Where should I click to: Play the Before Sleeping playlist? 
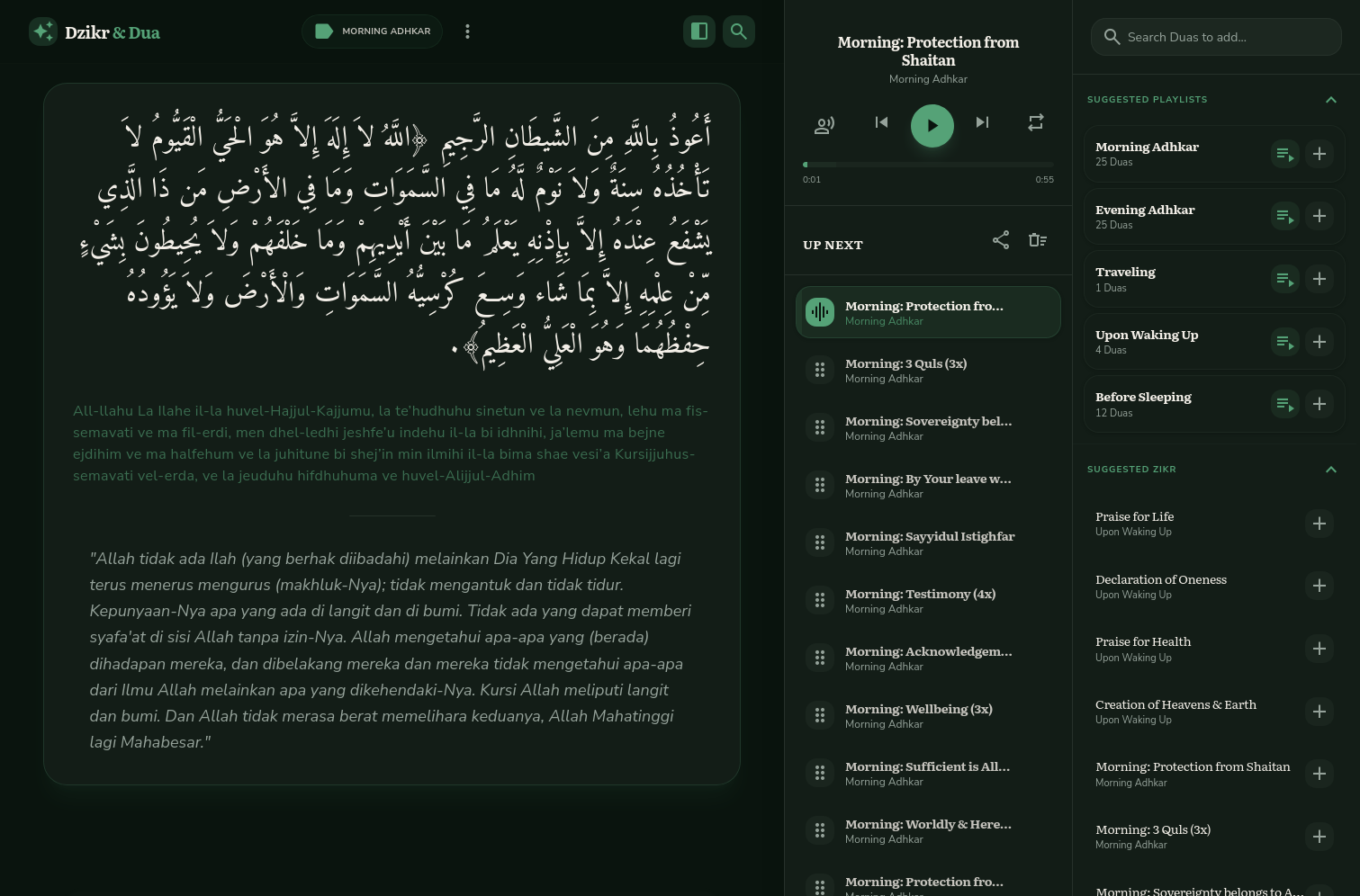1284,404
